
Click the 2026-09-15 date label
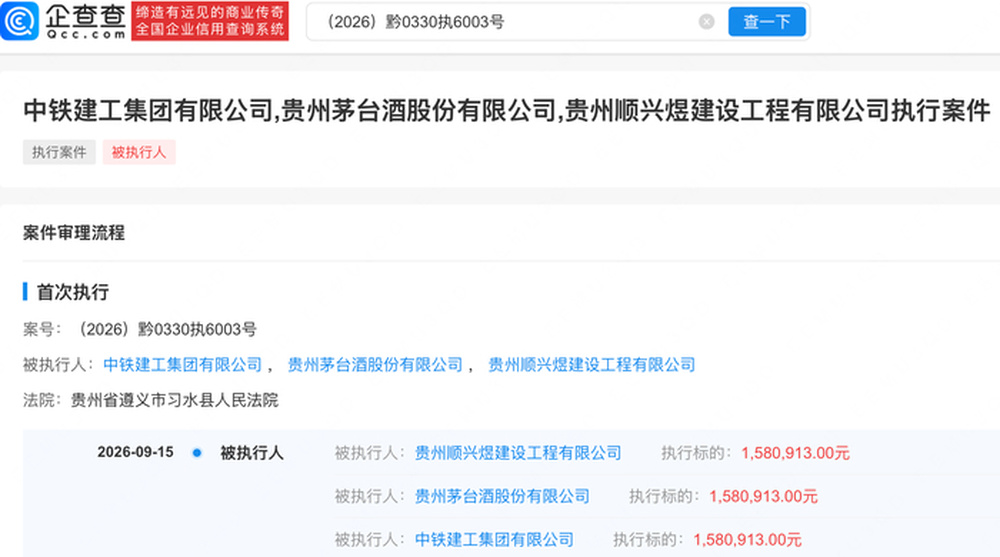pyautogui.click(x=135, y=452)
